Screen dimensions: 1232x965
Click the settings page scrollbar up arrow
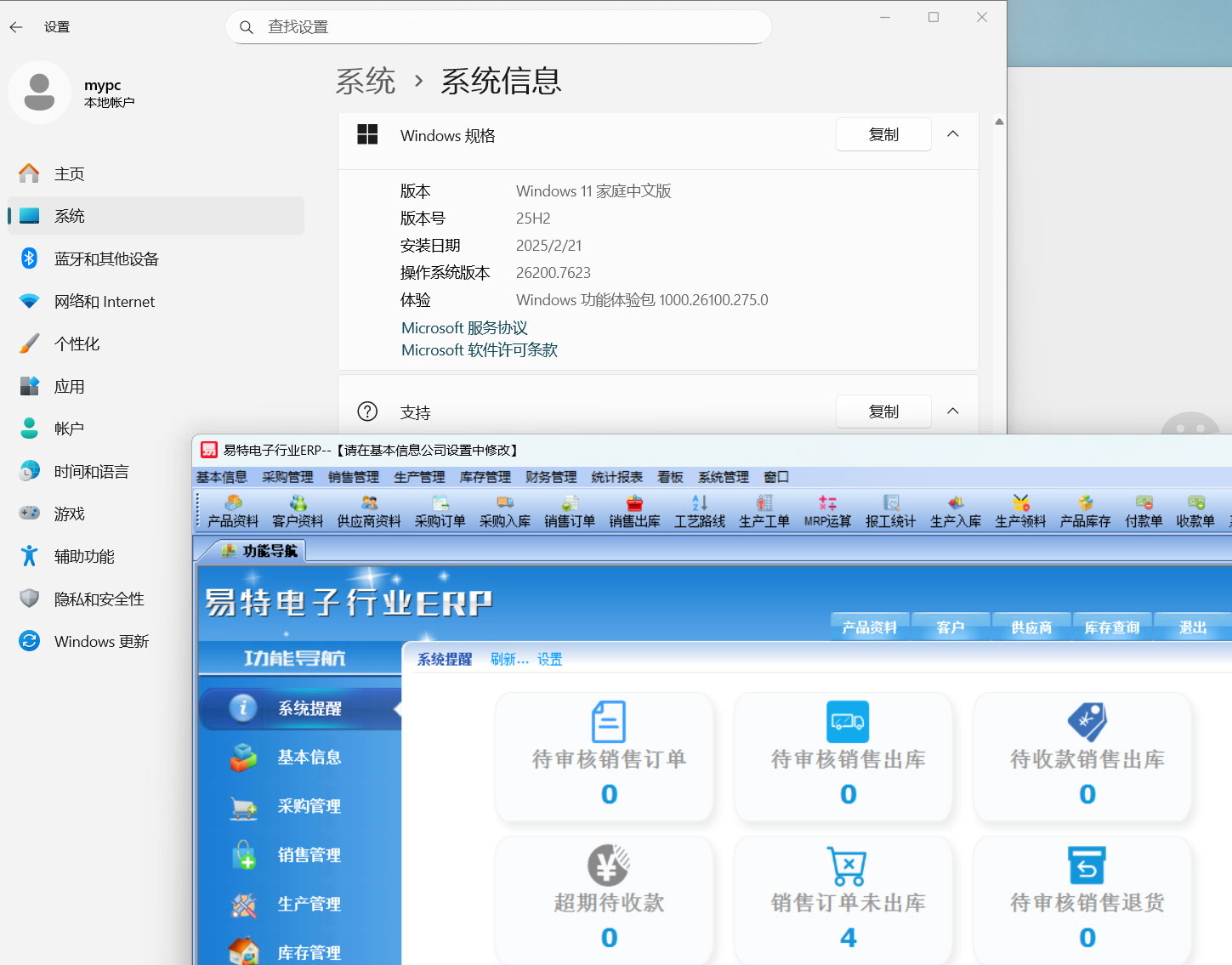click(999, 122)
